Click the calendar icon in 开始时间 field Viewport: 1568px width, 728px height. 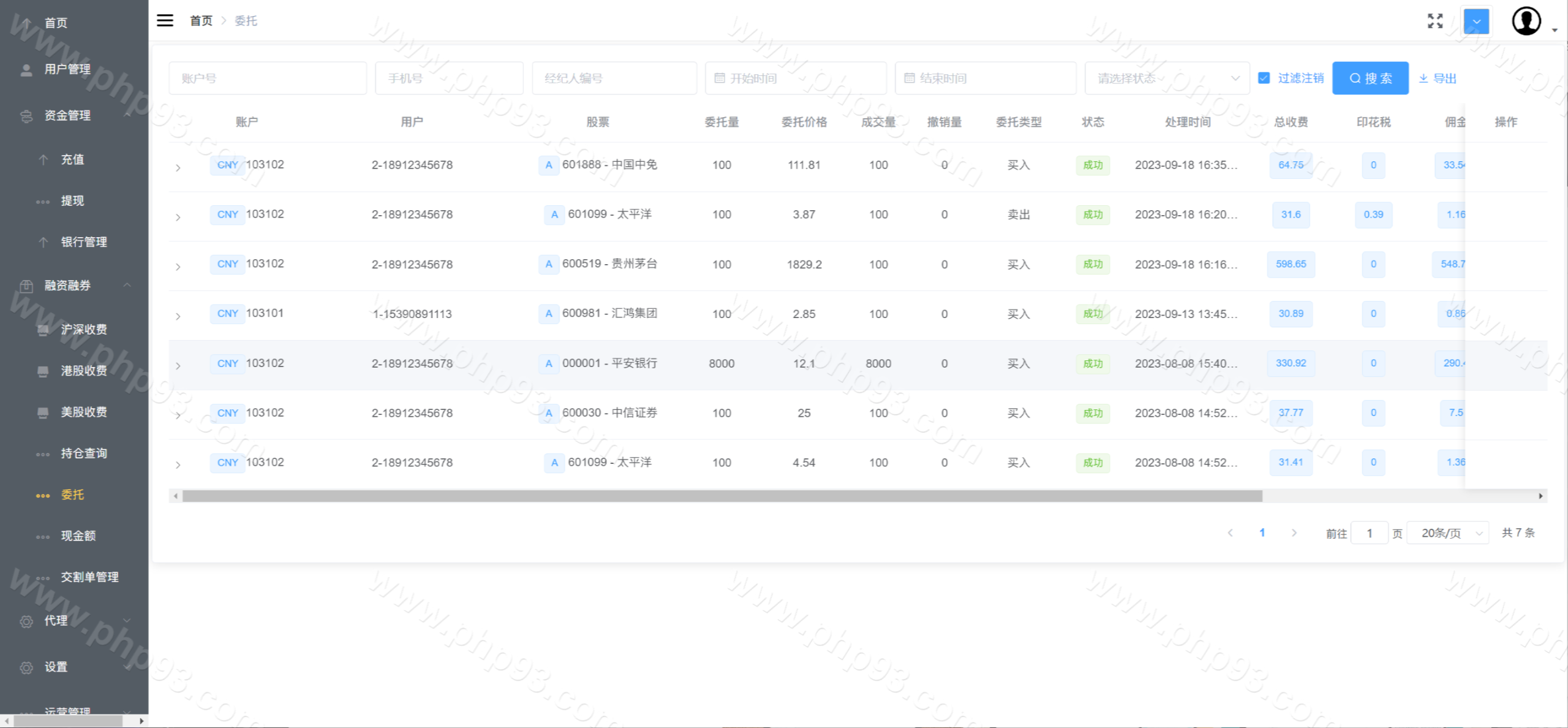coord(720,78)
